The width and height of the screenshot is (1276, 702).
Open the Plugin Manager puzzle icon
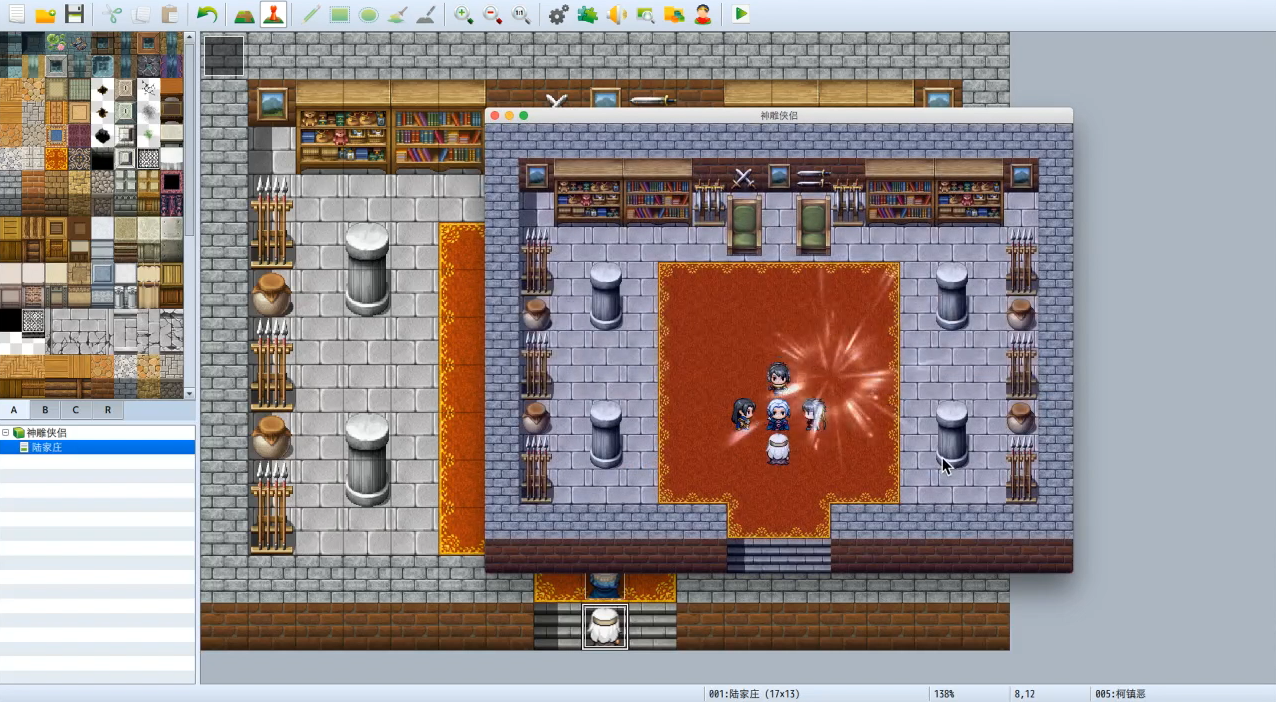588,14
